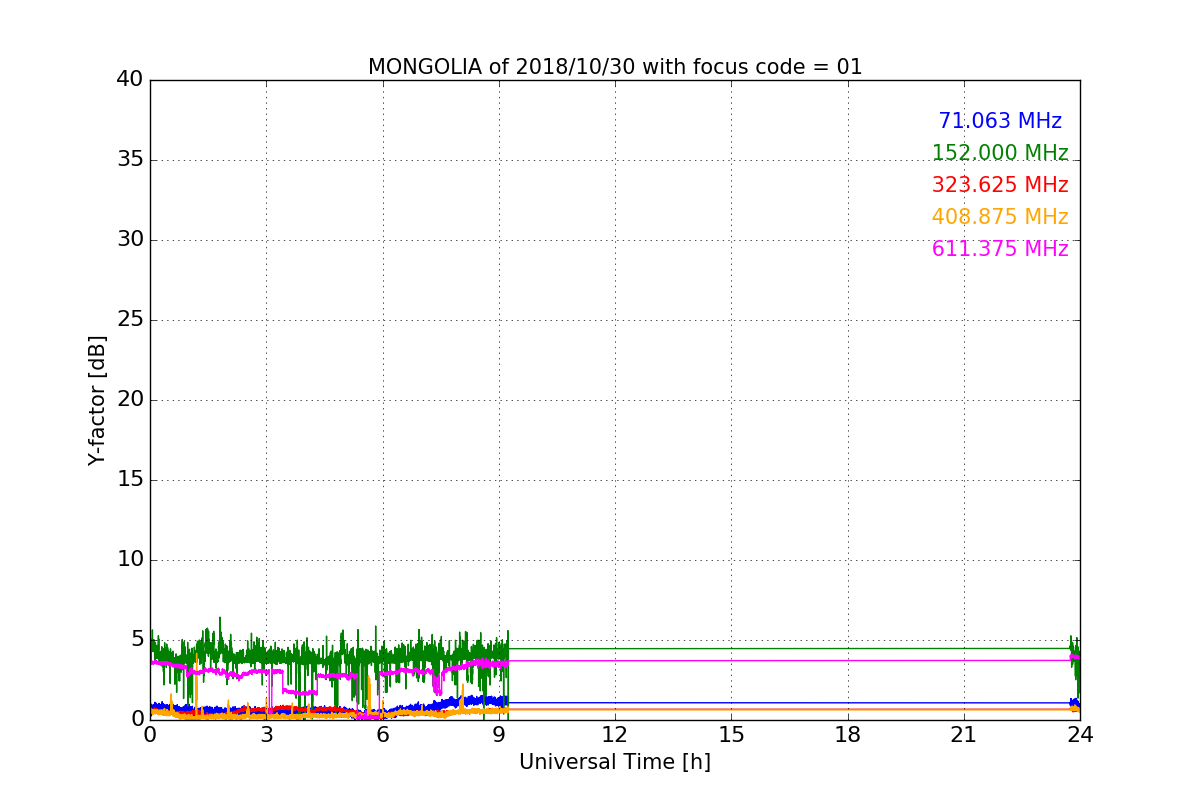Image resolution: width=1200 pixels, height=800 pixels.
Task: Click x-axis tick label 18
Action: click(848, 734)
